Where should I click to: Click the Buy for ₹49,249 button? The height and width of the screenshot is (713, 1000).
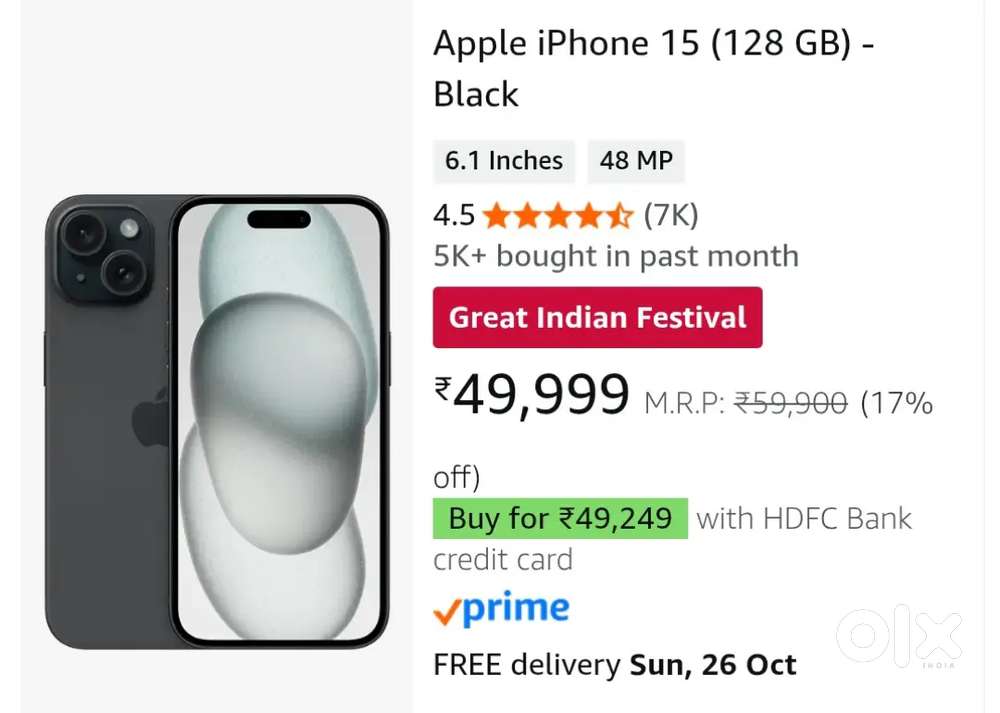pyautogui.click(x=558, y=518)
